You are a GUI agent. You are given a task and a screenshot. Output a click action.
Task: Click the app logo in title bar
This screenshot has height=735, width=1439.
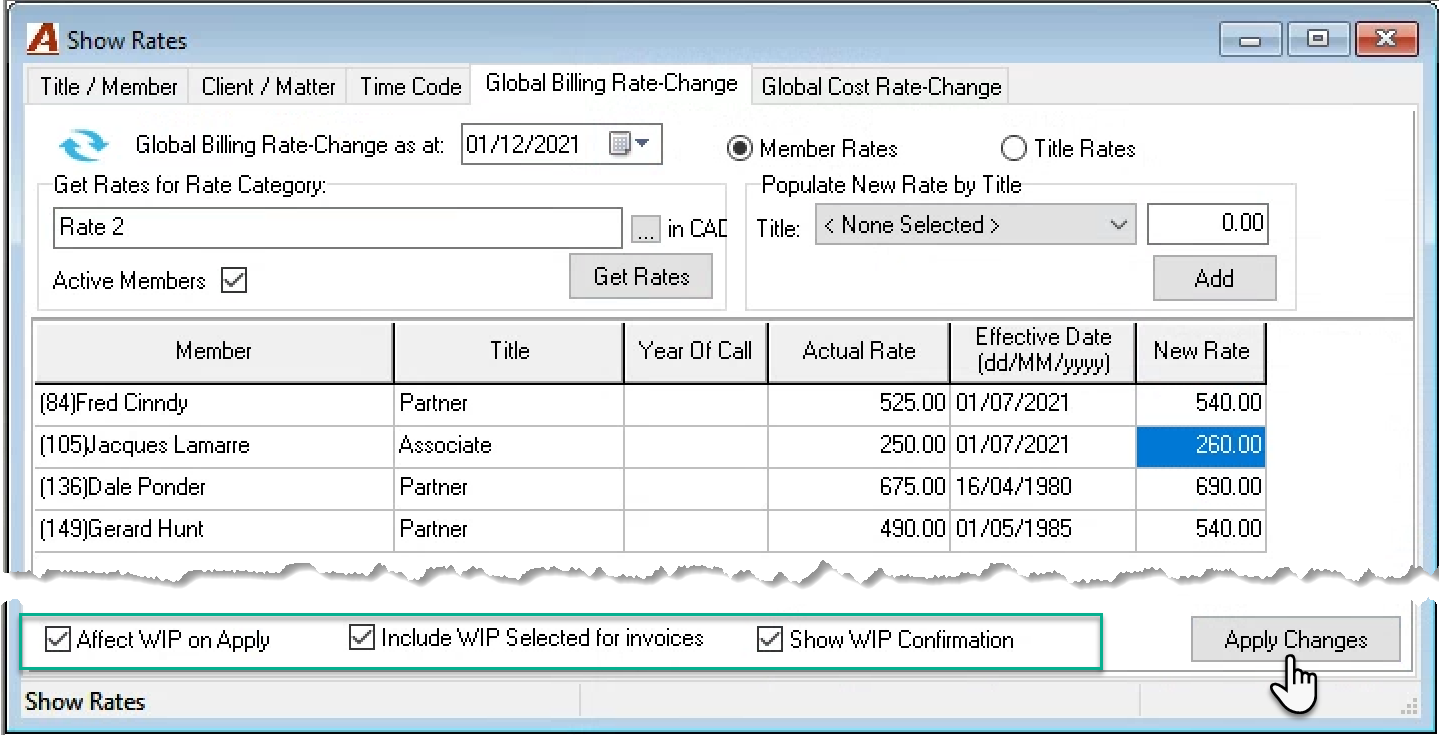tap(42, 40)
